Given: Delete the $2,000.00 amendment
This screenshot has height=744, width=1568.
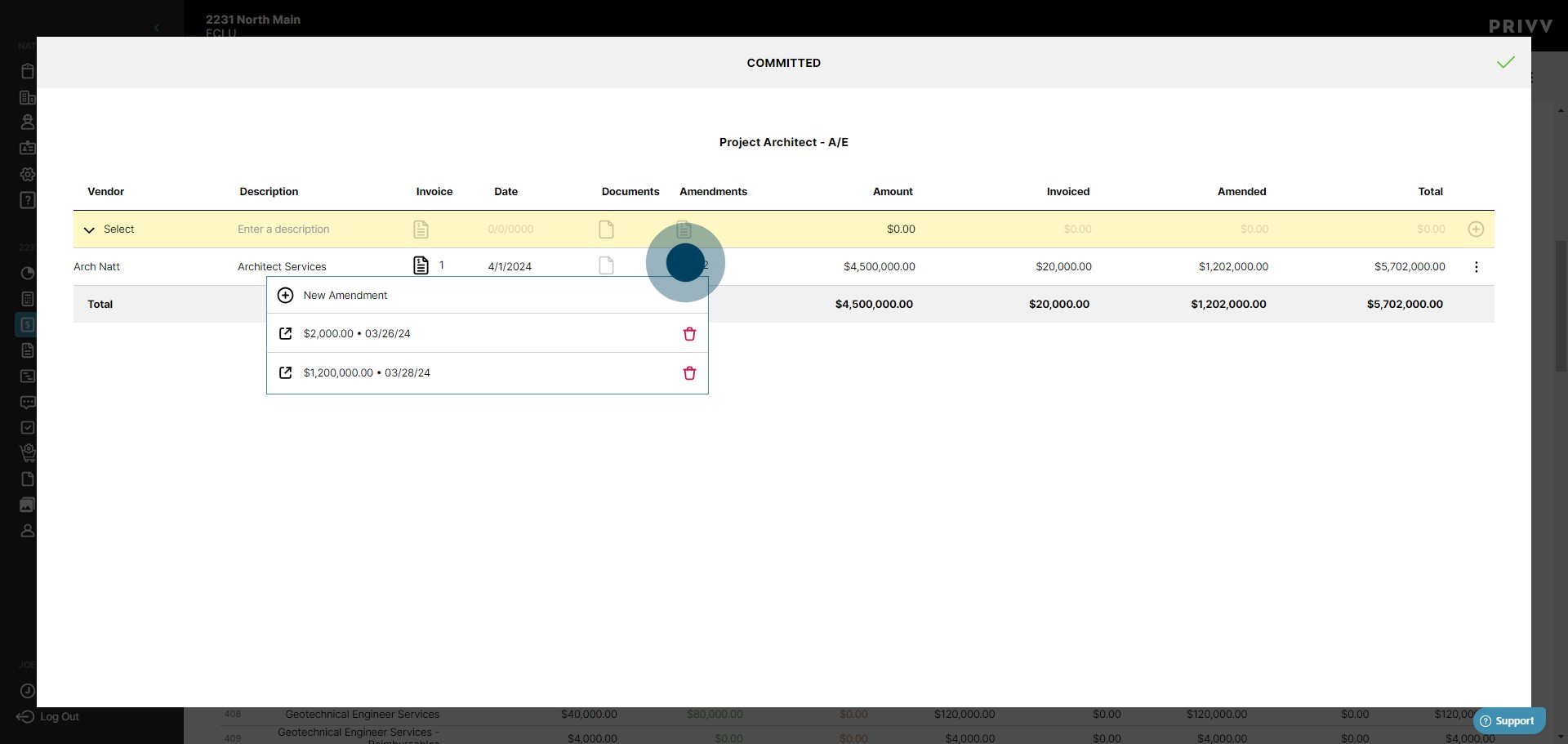Looking at the screenshot, I should pyautogui.click(x=689, y=334).
